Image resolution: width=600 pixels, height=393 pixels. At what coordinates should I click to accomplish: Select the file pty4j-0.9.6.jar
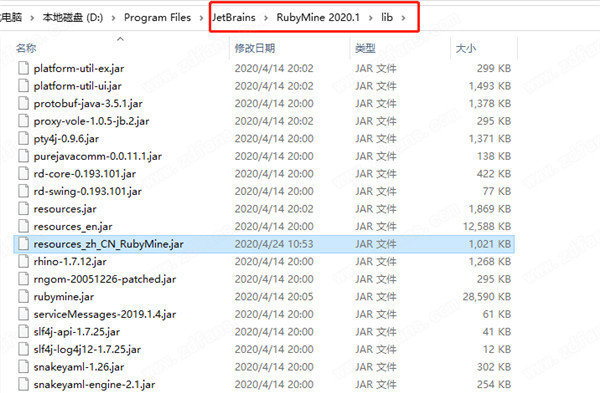click(66, 139)
